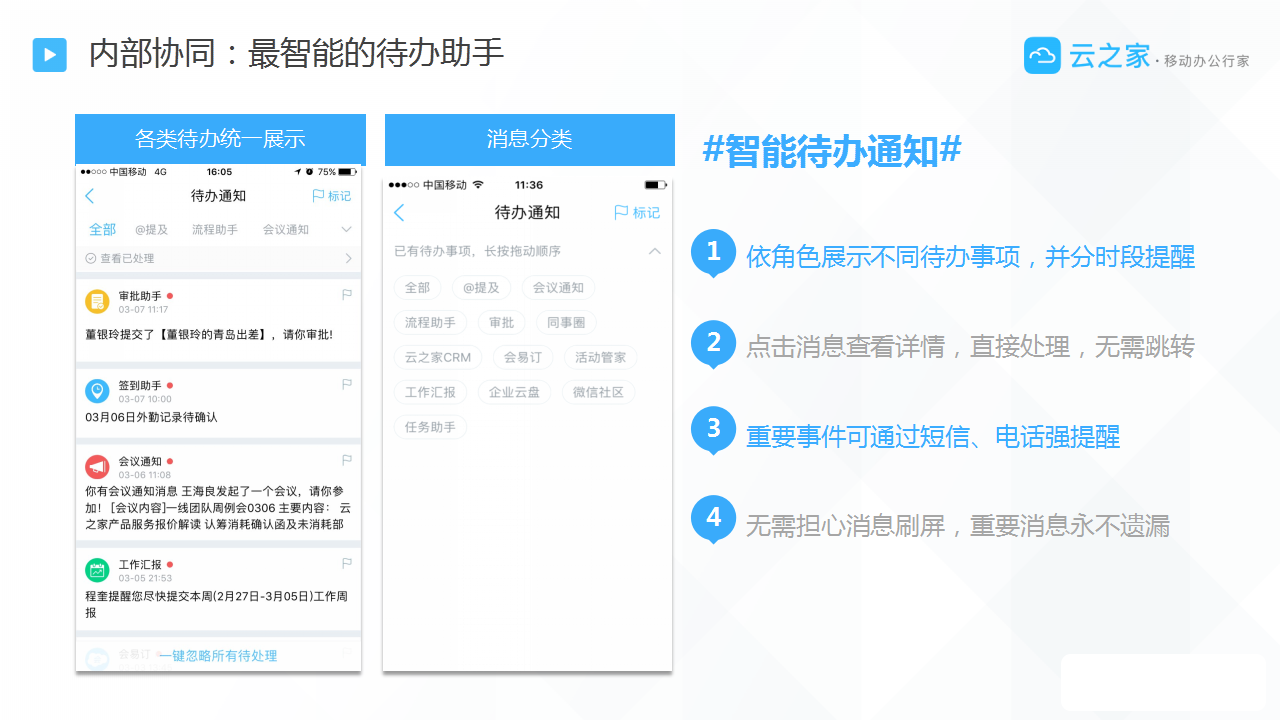Tap 待办通知 title in left phone

pyautogui.click(x=218, y=196)
